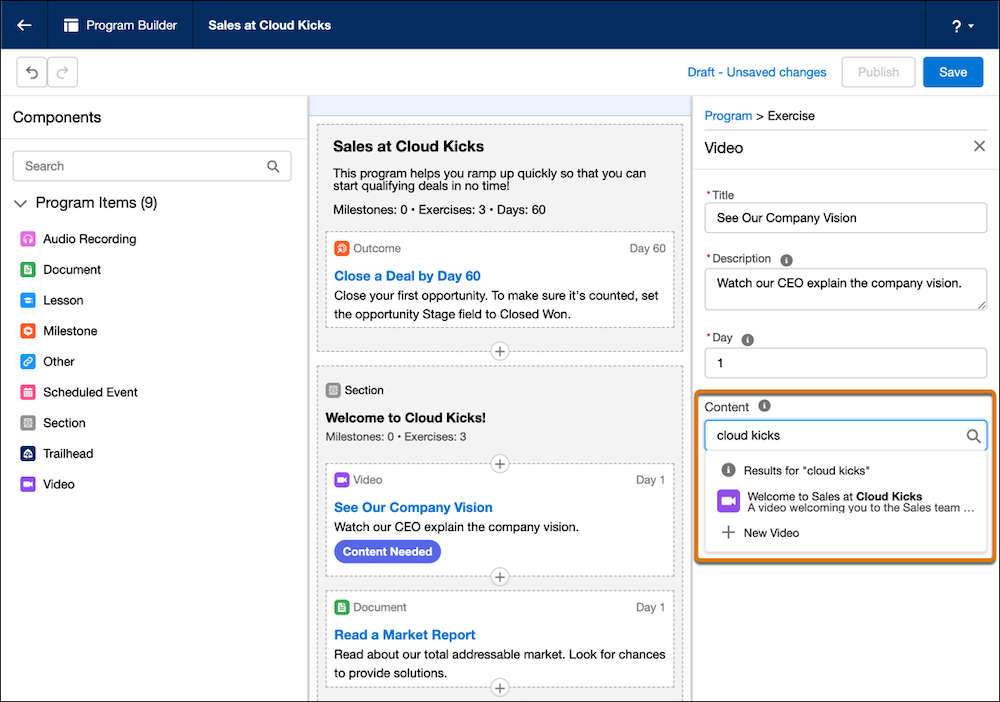1000x702 pixels.
Task: Collapse the Program Items (9) section
Action: click(x=20, y=202)
